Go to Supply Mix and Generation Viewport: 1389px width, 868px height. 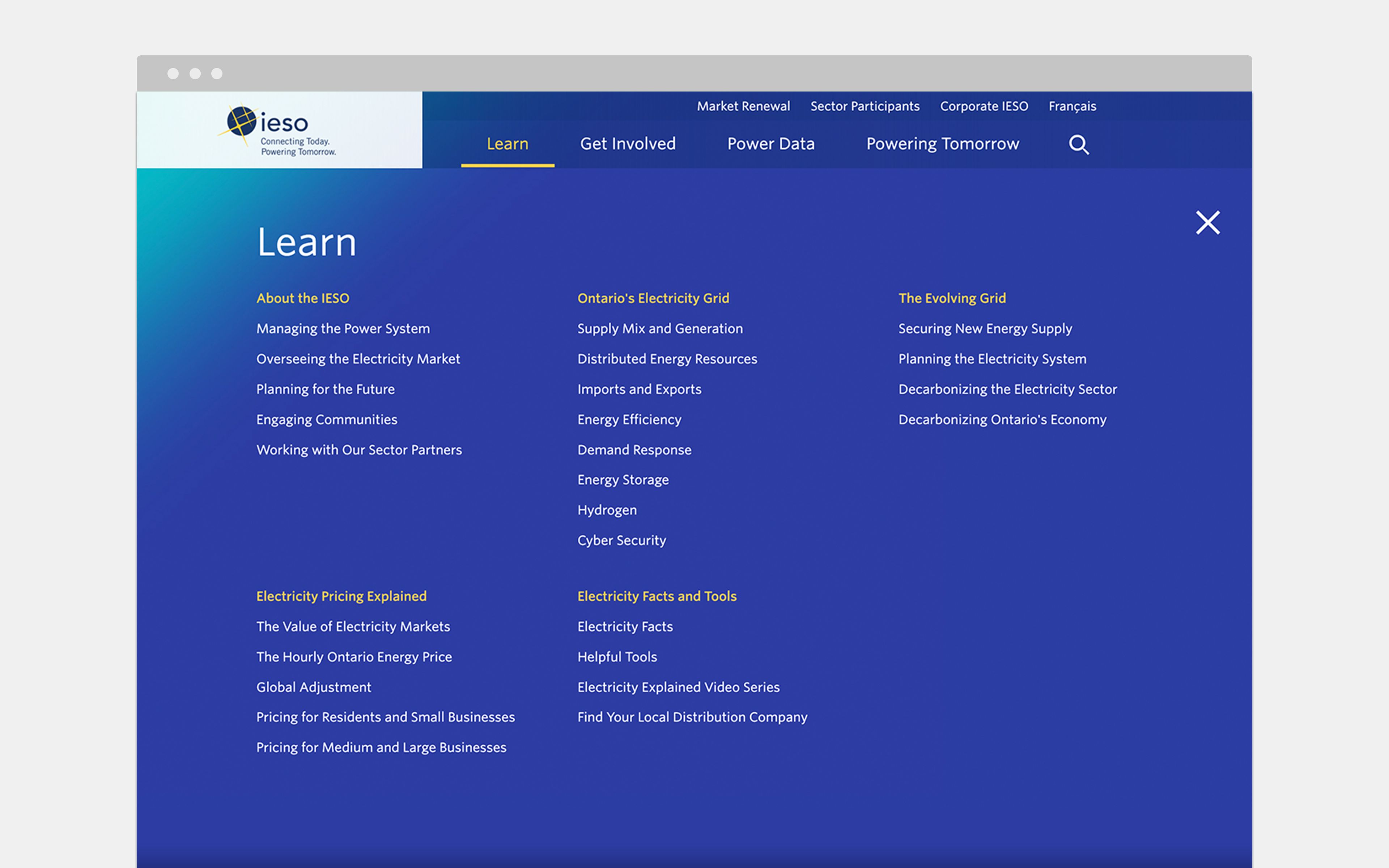(x=660, y=329)
